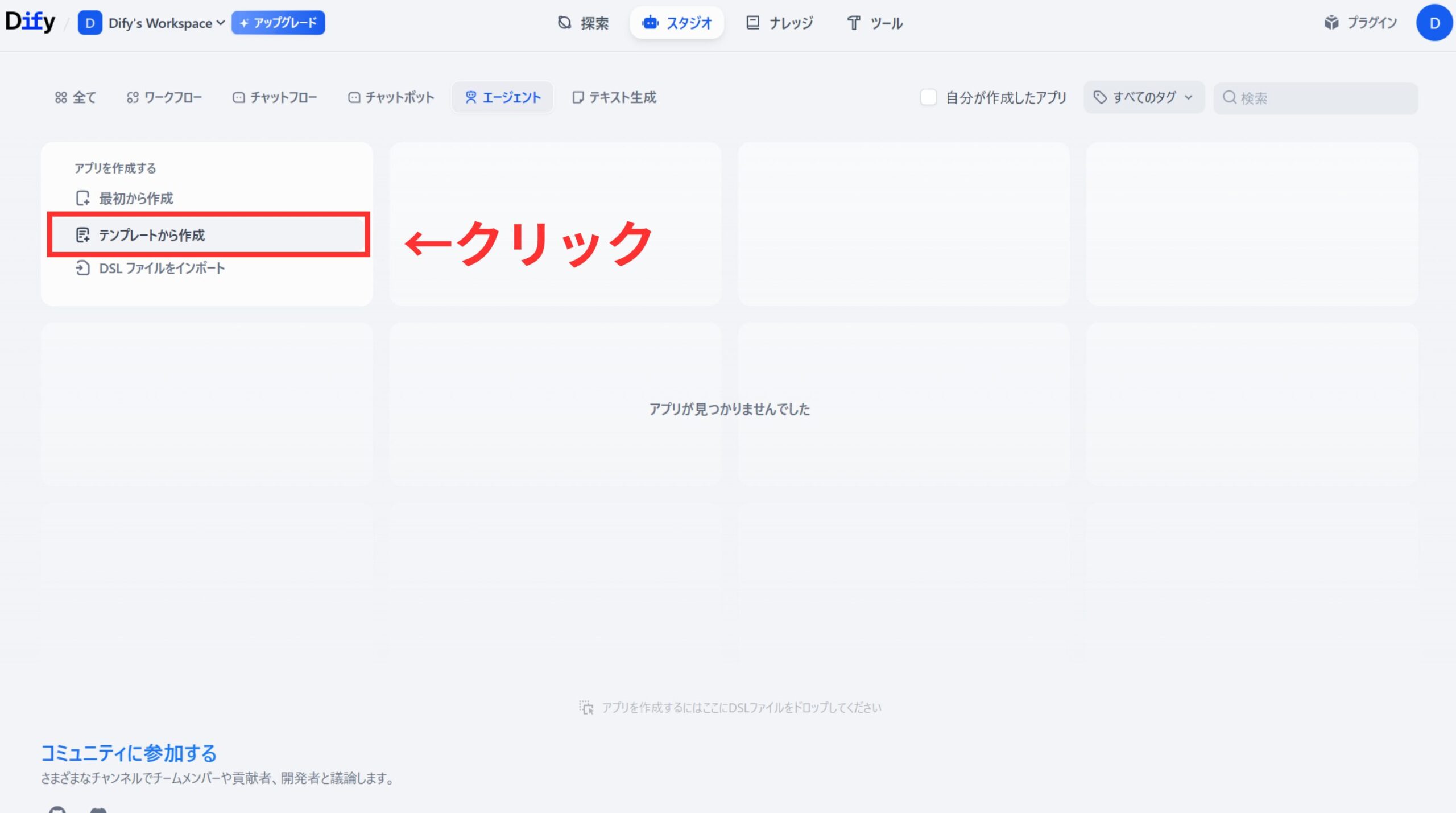
Task: Filter apps by チャットボット
Action: pyautogui.click(x=391, y=97)
